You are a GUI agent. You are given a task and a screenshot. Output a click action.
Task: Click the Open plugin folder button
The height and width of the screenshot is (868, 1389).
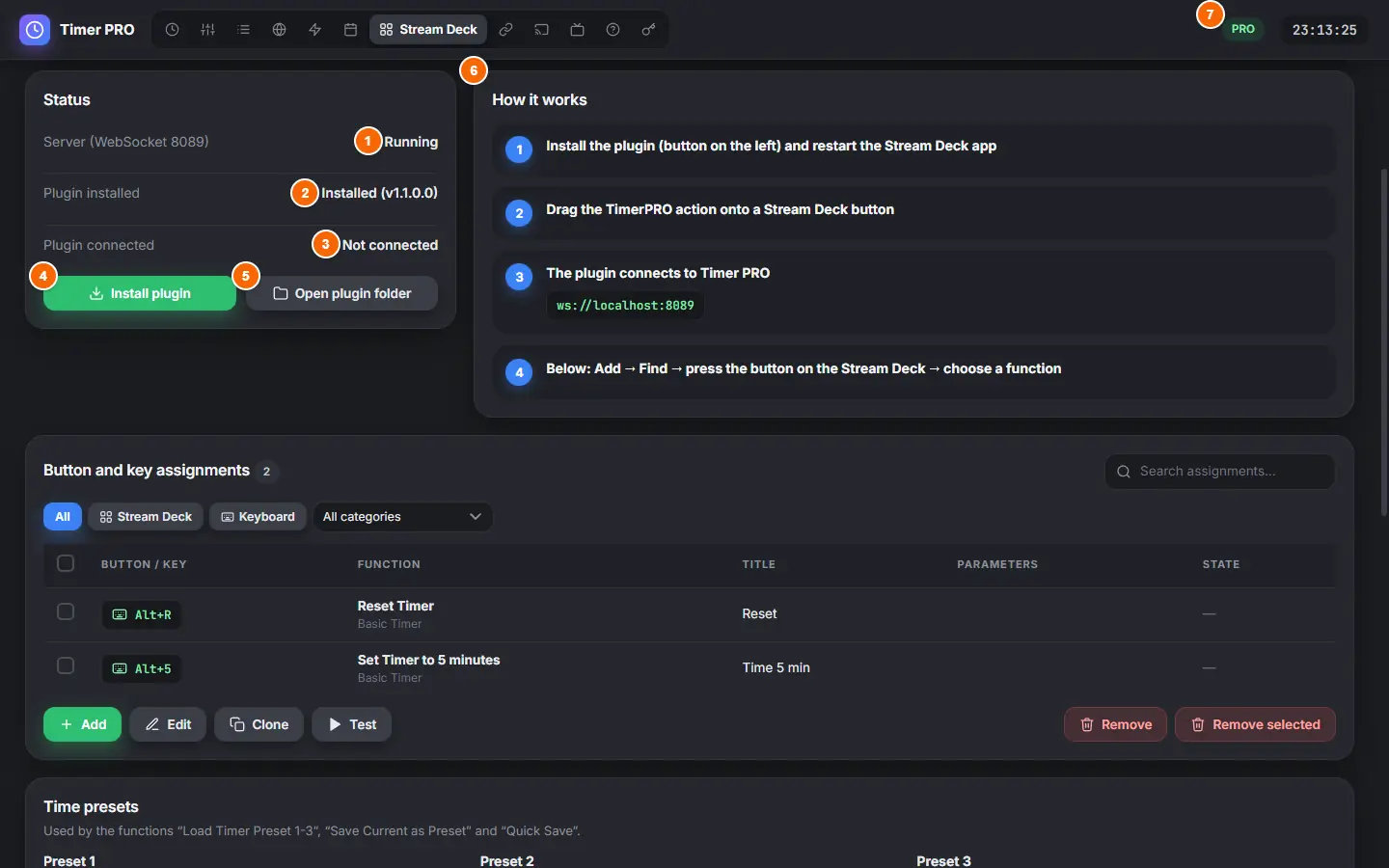341,293
